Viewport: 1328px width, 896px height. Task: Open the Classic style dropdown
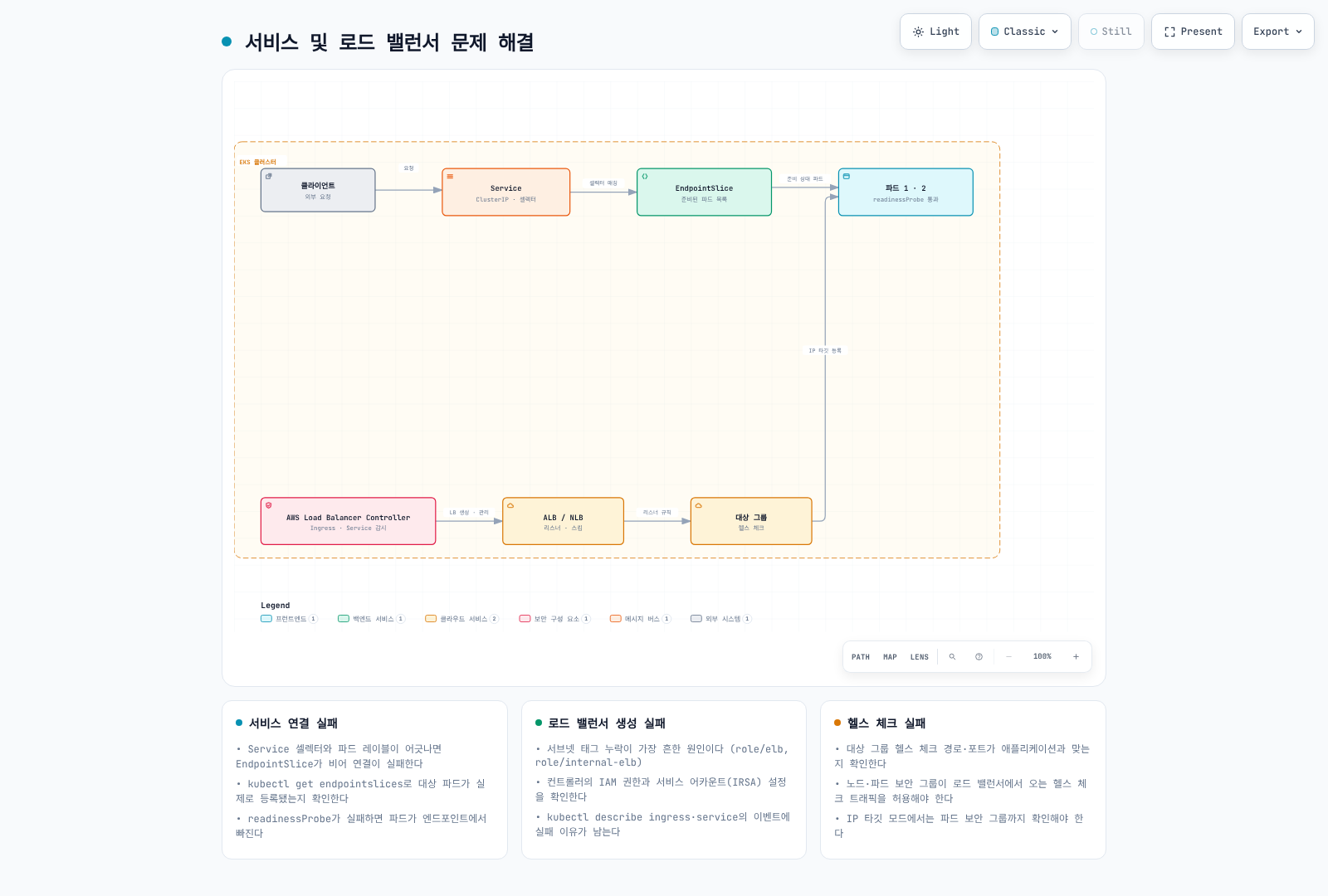pyautogui.click(x=1025, y=32)
